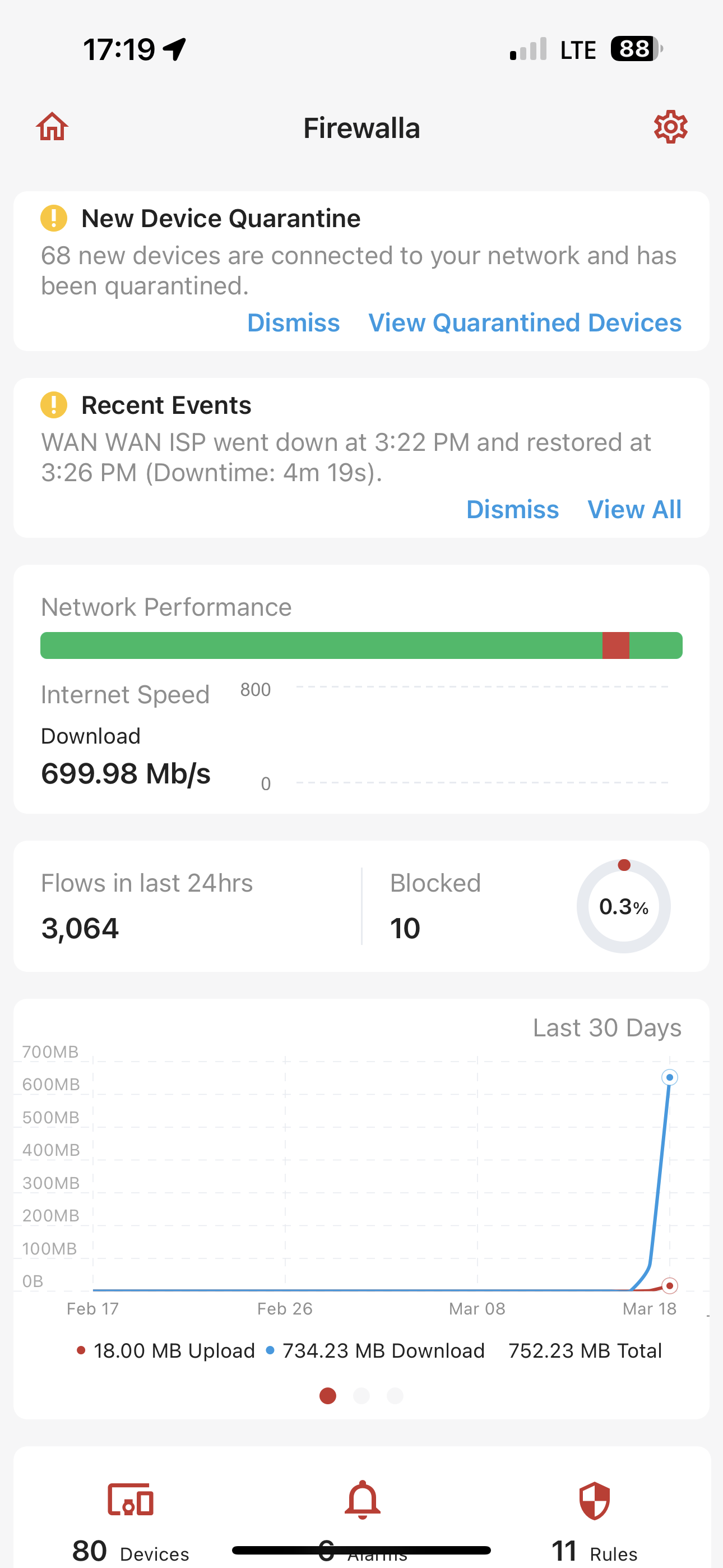Image resolution: width=723 pixels, height=1568 pixels.
Task: Tap the Alarms bell icon
Action: (x=362, y=1499)
